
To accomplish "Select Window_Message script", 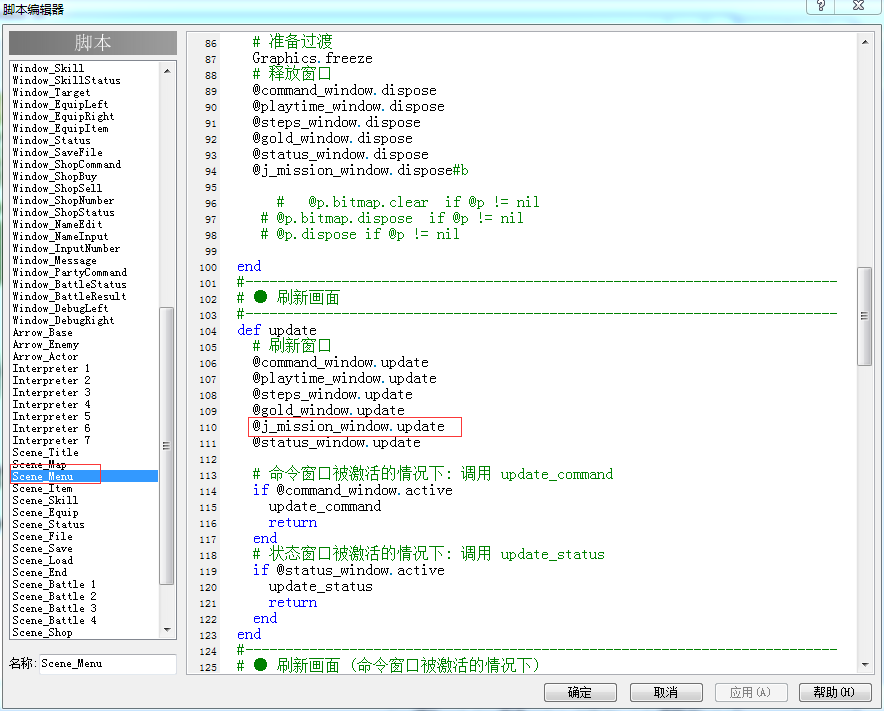I will click(x=55, y=260).
